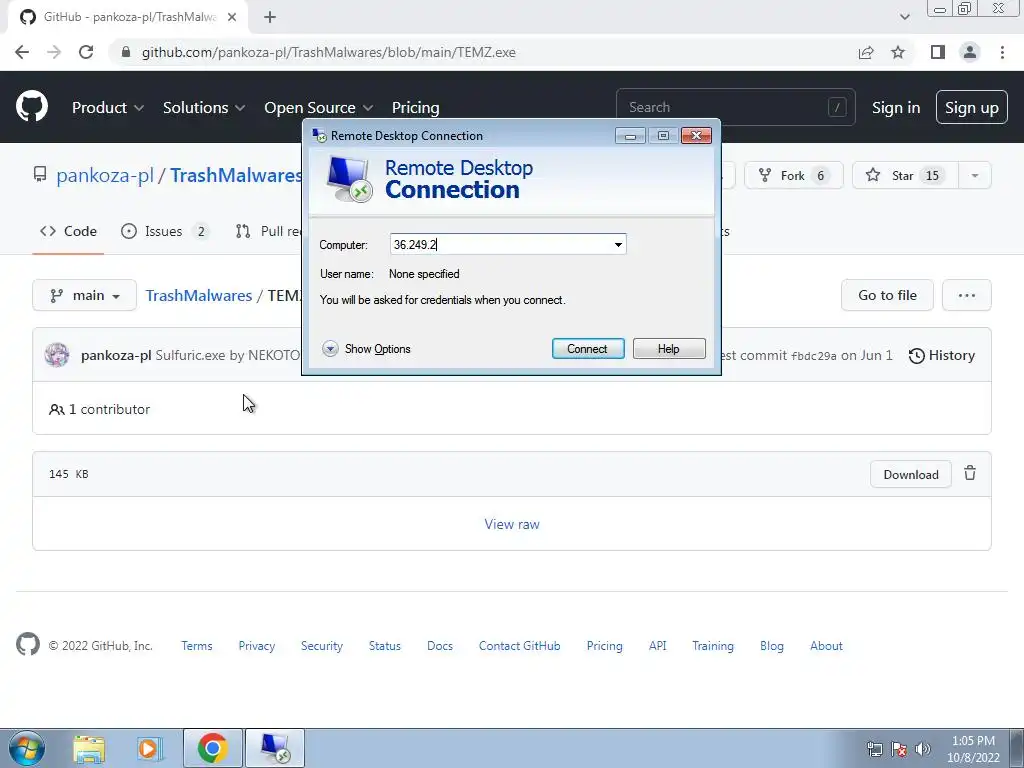Reload the page in Chrome
The height and width of the screenshot is (768, 1024).
pyautogui.click(x=86, y=52)
